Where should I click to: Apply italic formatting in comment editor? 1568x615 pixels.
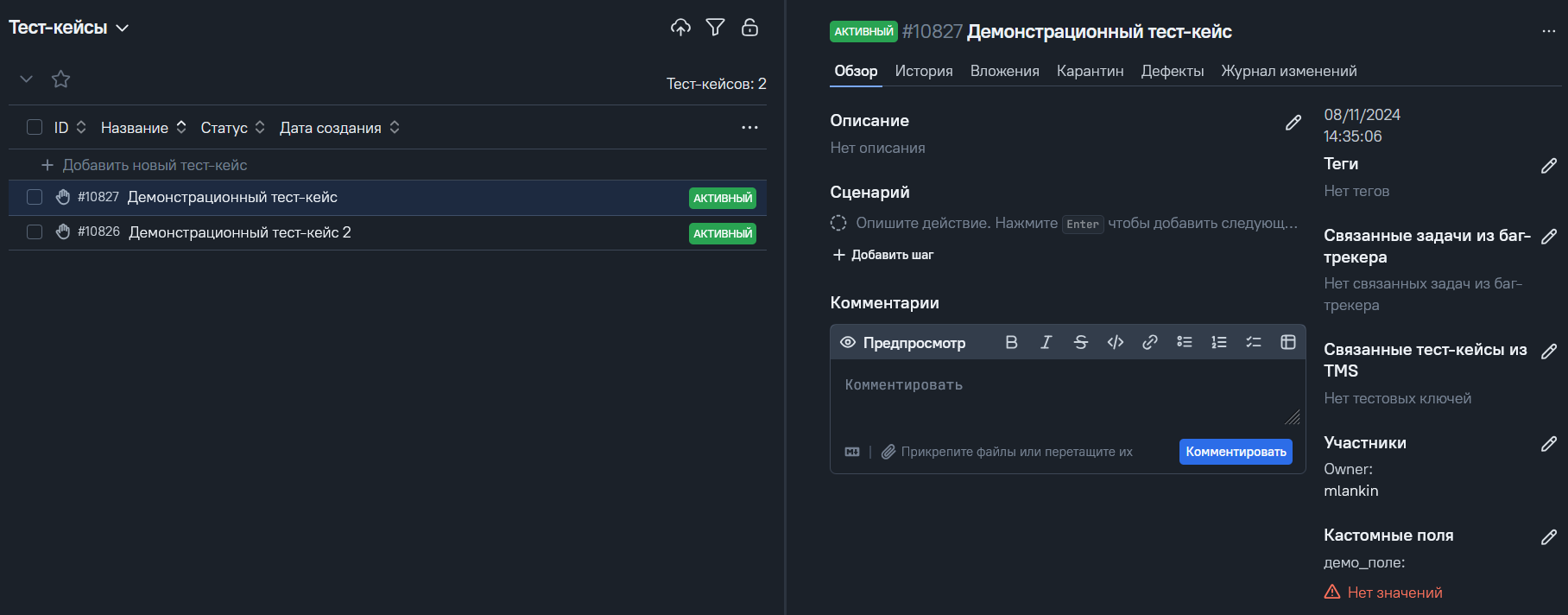[x=1046, y=342]
